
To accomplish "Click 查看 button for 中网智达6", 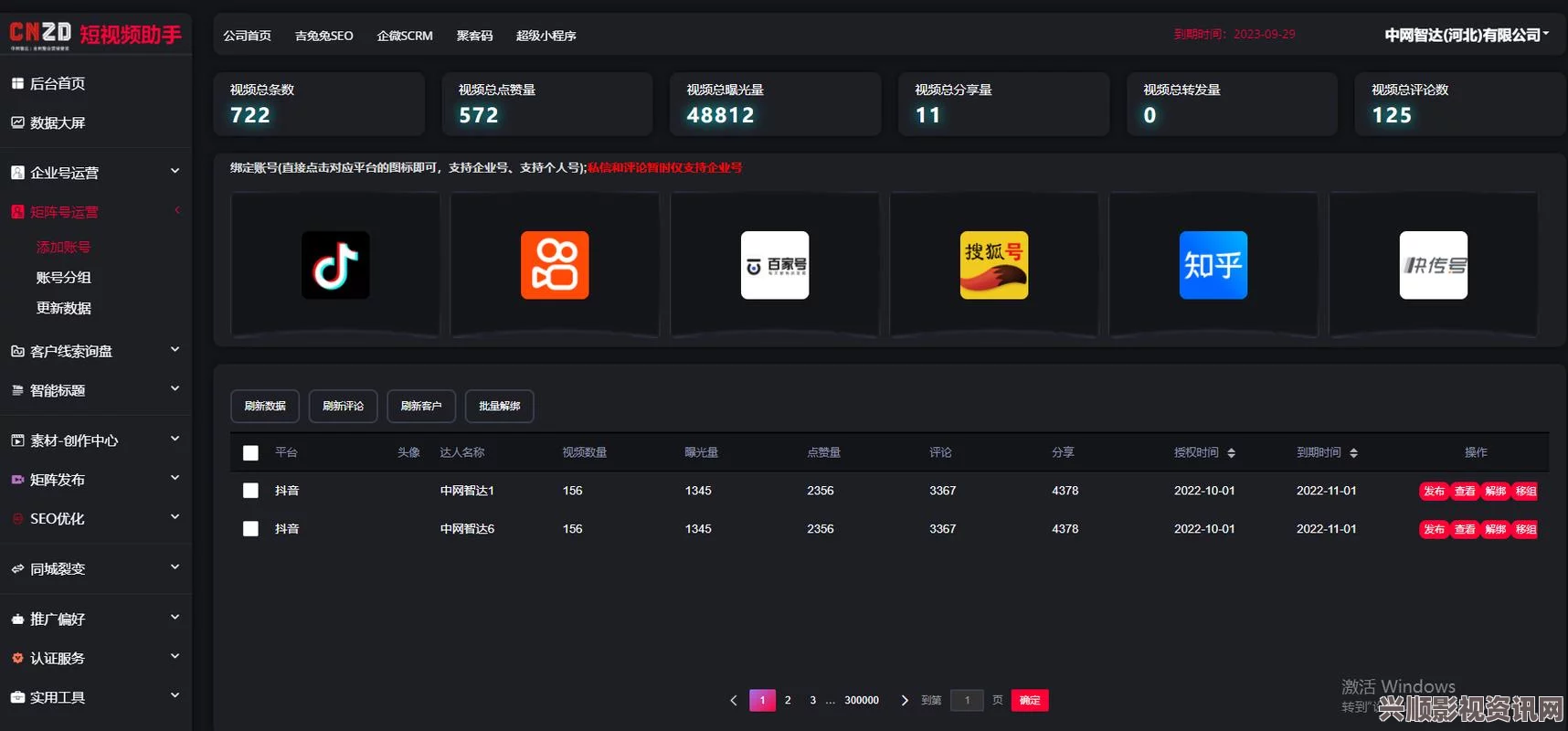I will point(1465,530).
